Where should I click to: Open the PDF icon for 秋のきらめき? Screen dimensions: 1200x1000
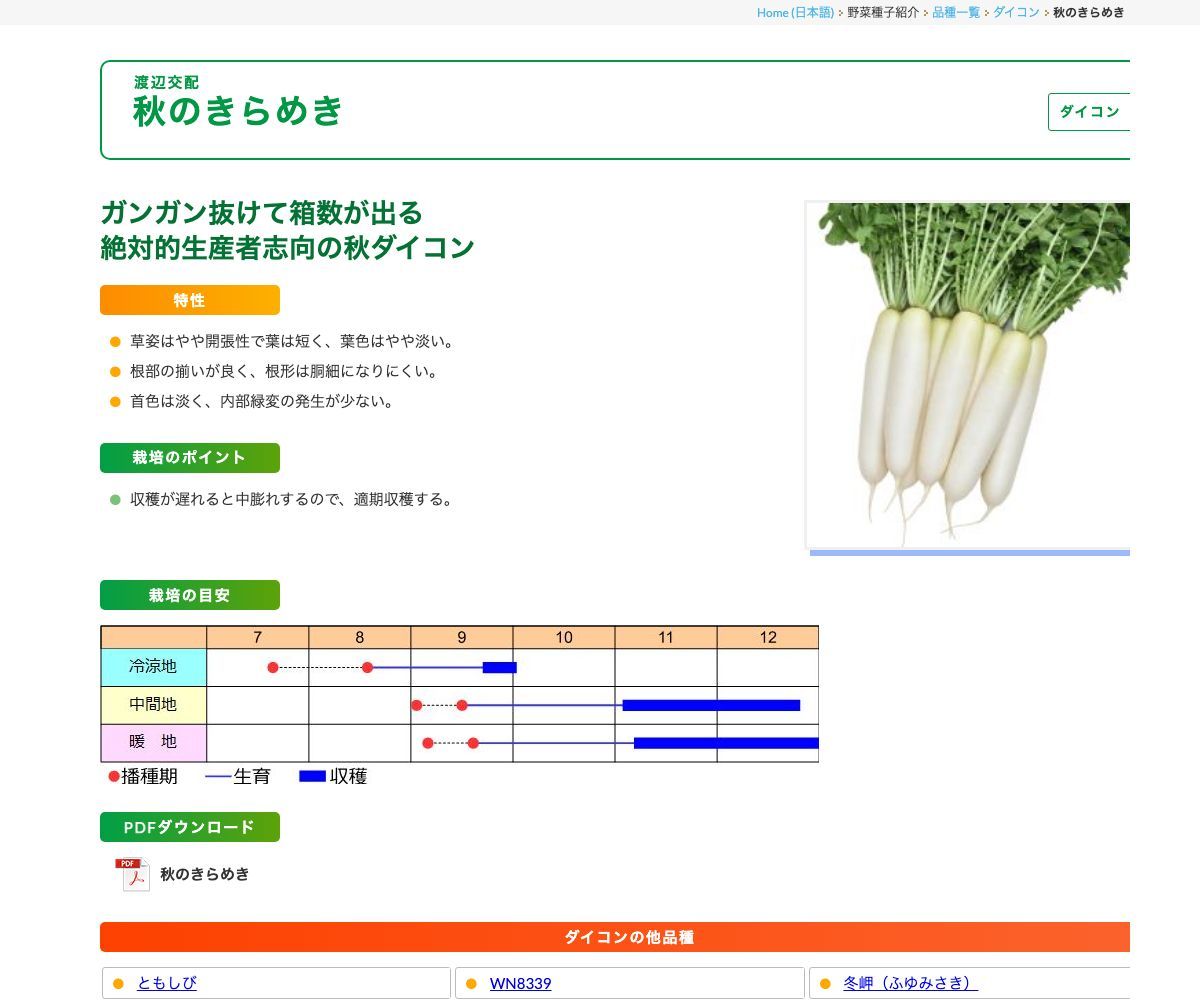[x=132, y=873]
